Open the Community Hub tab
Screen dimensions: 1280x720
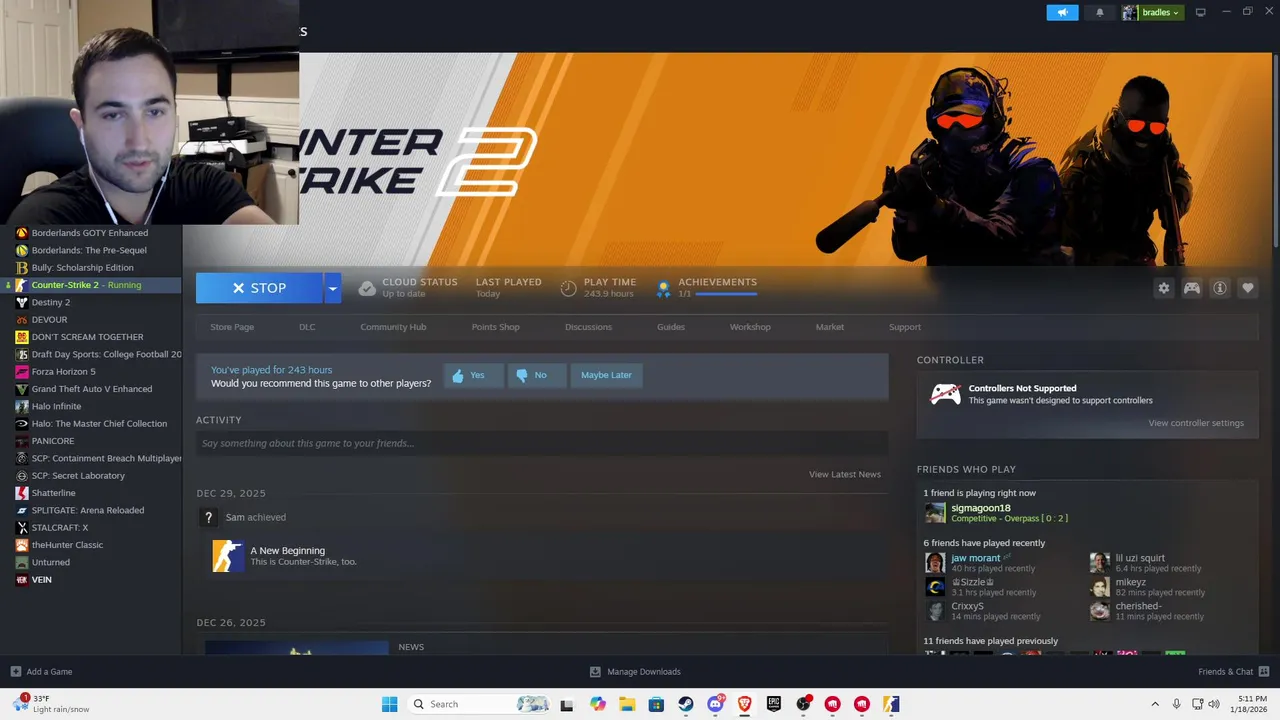point(393,327)
